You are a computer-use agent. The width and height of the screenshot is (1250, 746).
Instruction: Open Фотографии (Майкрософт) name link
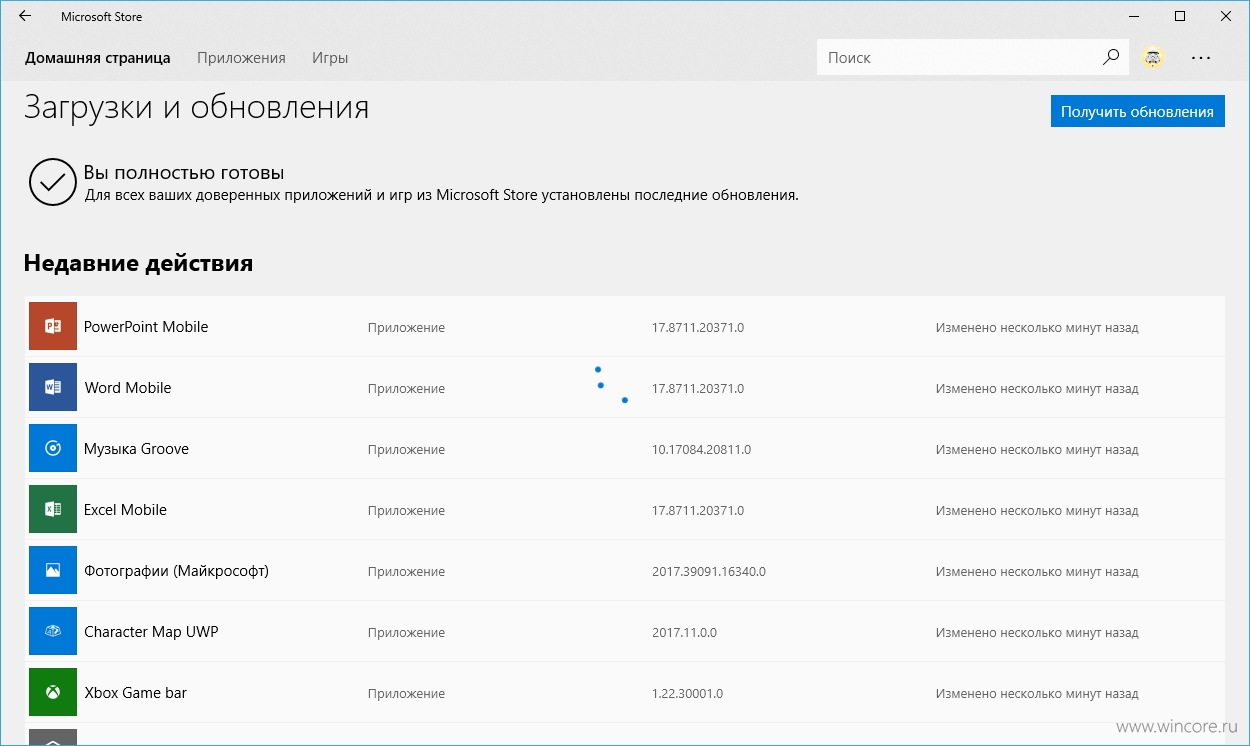176,571
